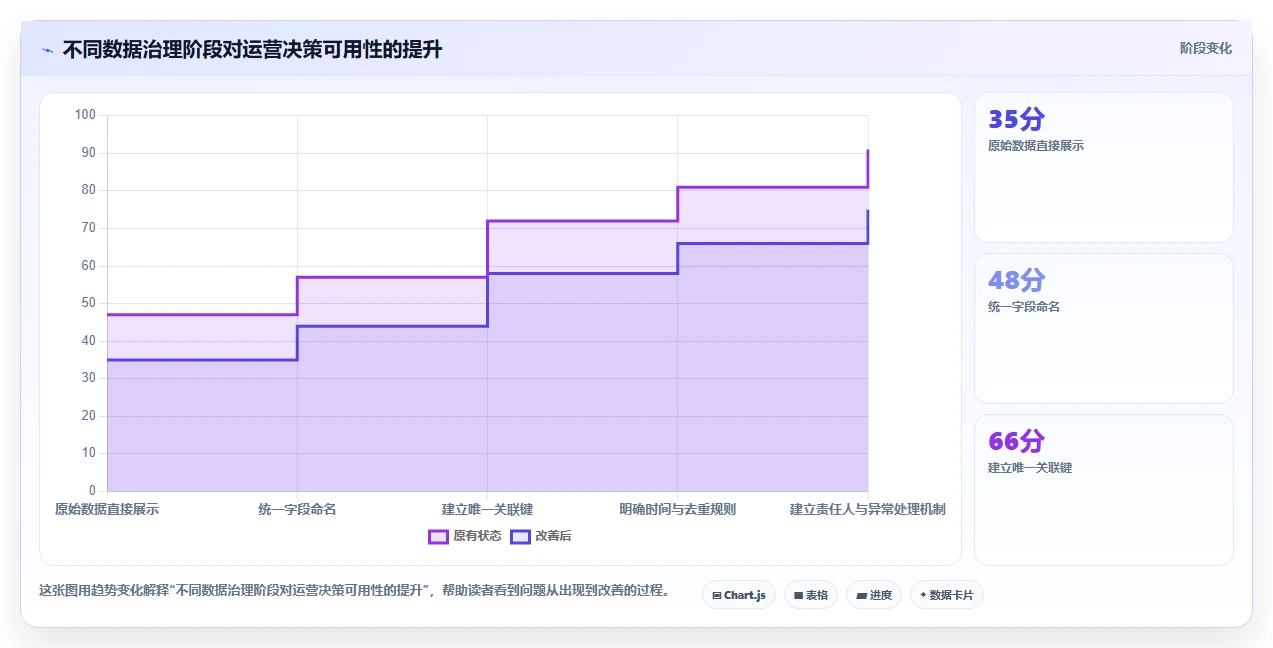This screenshot has height=648, width=1273.
Task: Open the 48分 data card
Action: coord(1104,328)
